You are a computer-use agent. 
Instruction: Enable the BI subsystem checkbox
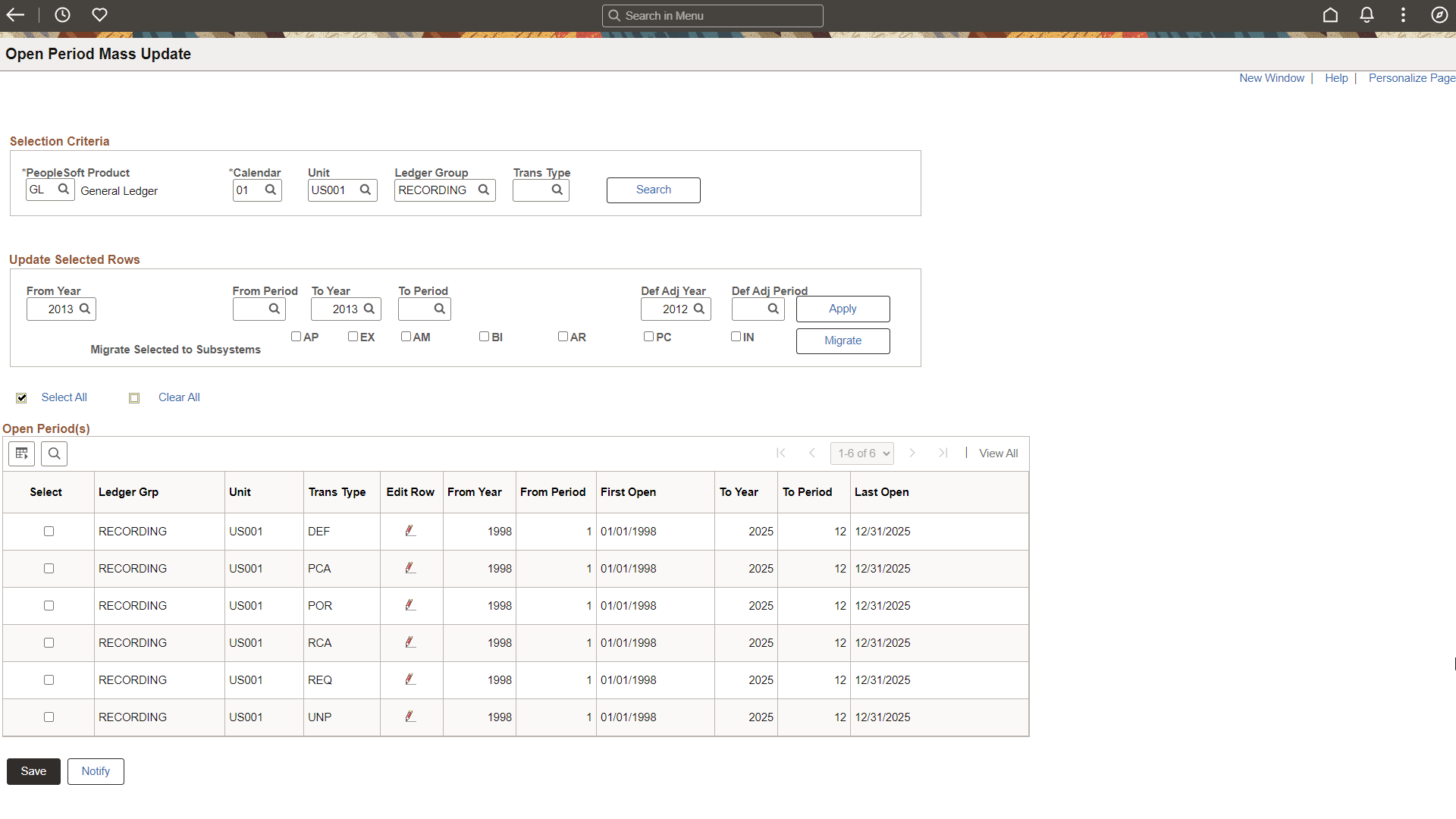point(484,336)
